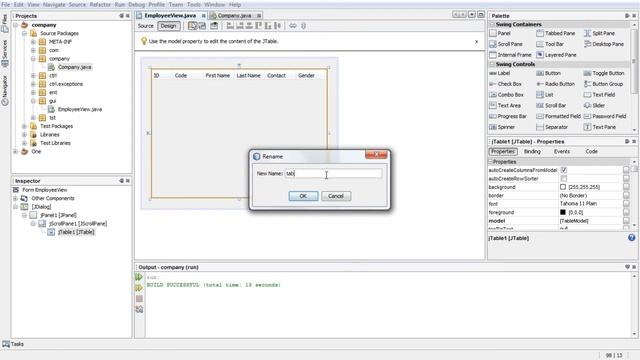
Task: Check autoCreateRowSorter property
Action: 564,178
